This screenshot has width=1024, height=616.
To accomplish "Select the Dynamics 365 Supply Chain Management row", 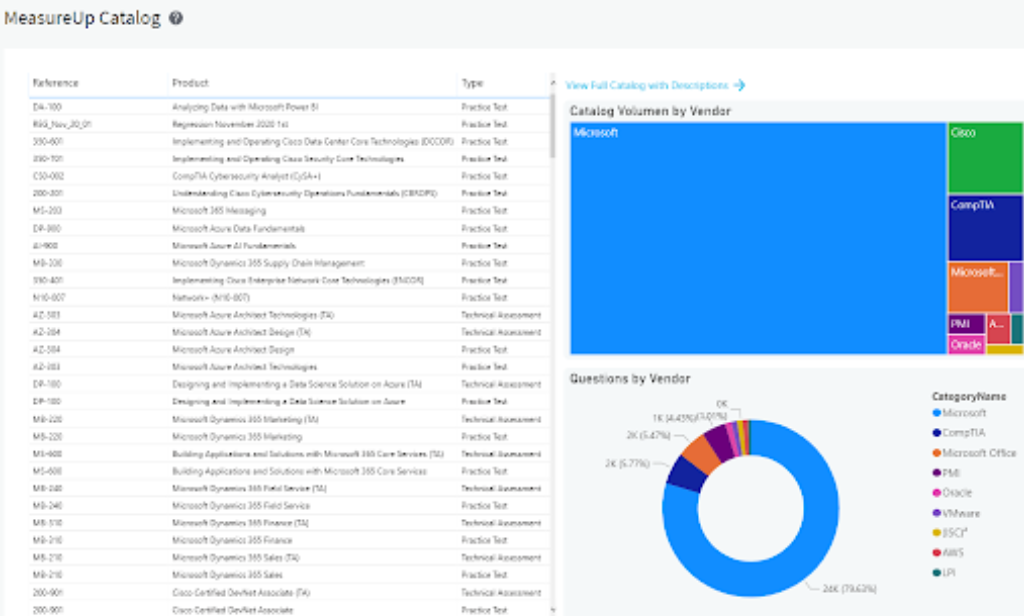I will 289,263.
